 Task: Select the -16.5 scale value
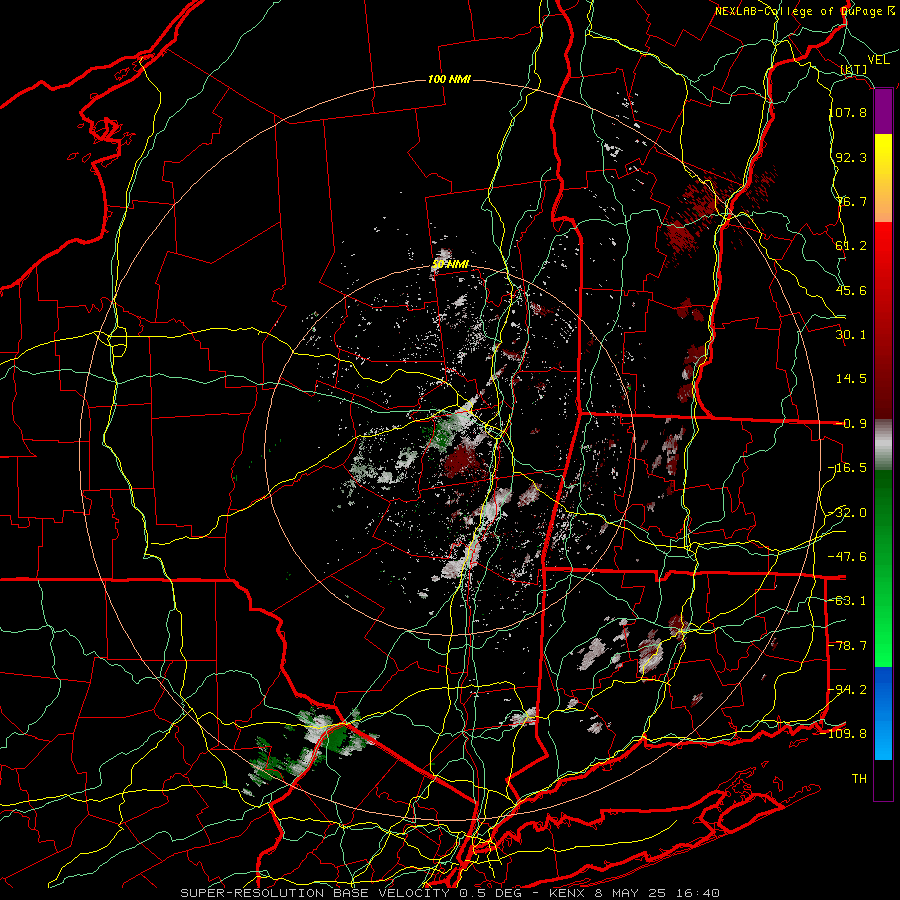click(x=847, y=468)
